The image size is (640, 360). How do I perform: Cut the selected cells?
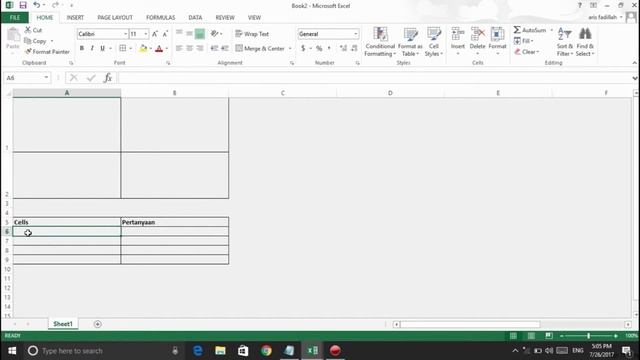[x=33, y=30]
